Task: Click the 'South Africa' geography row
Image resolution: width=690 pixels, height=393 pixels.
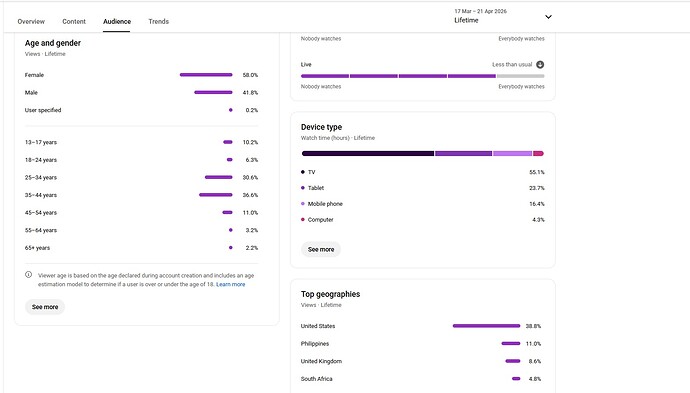Action: click(x=421, y=379)
